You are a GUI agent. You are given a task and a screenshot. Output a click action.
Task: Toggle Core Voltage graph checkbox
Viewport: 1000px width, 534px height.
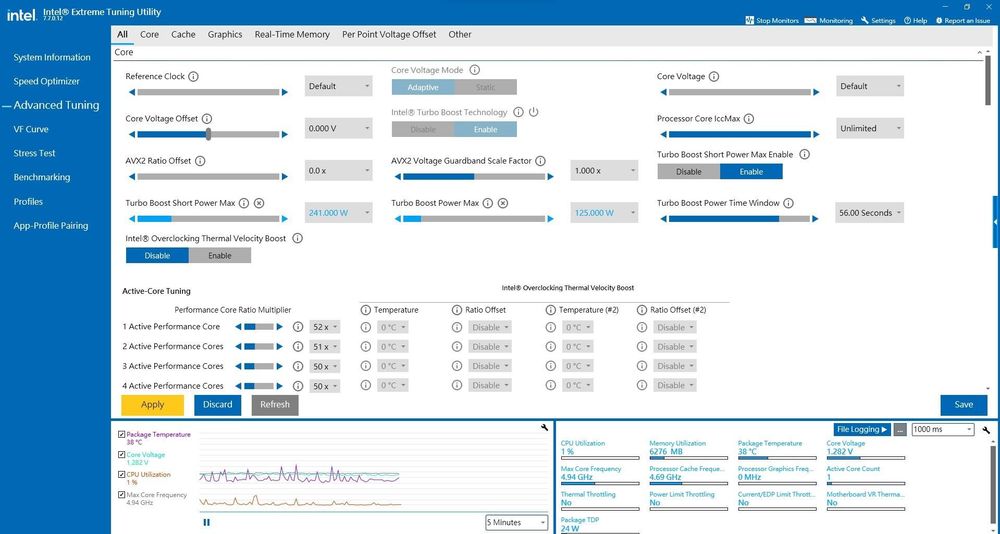[x=122, y=455]
